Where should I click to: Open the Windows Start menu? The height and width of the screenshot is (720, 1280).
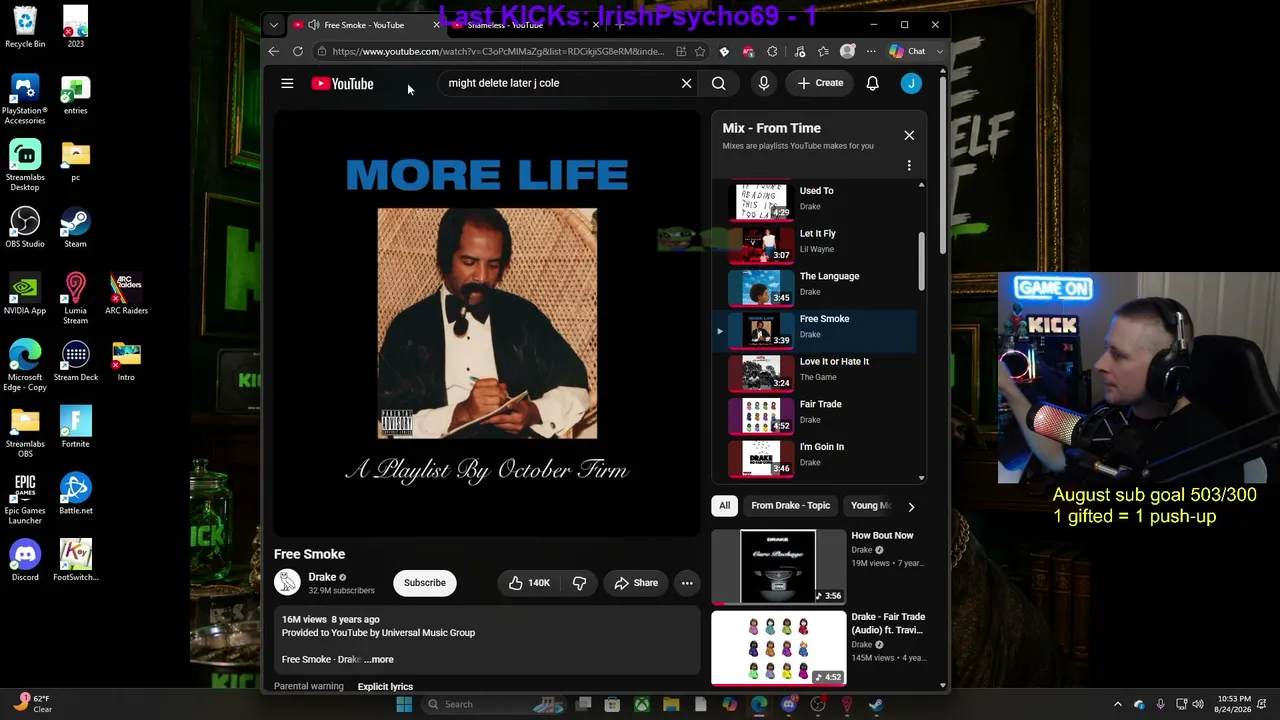pos(404,704)
